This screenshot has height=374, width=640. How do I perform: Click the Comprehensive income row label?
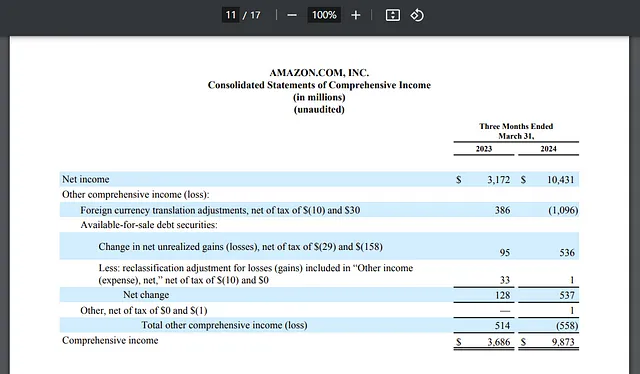tap(110, 341)
